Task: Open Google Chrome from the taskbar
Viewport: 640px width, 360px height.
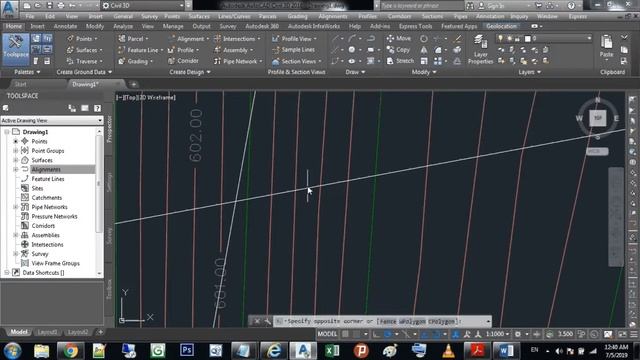Action: tap(70, 351)
